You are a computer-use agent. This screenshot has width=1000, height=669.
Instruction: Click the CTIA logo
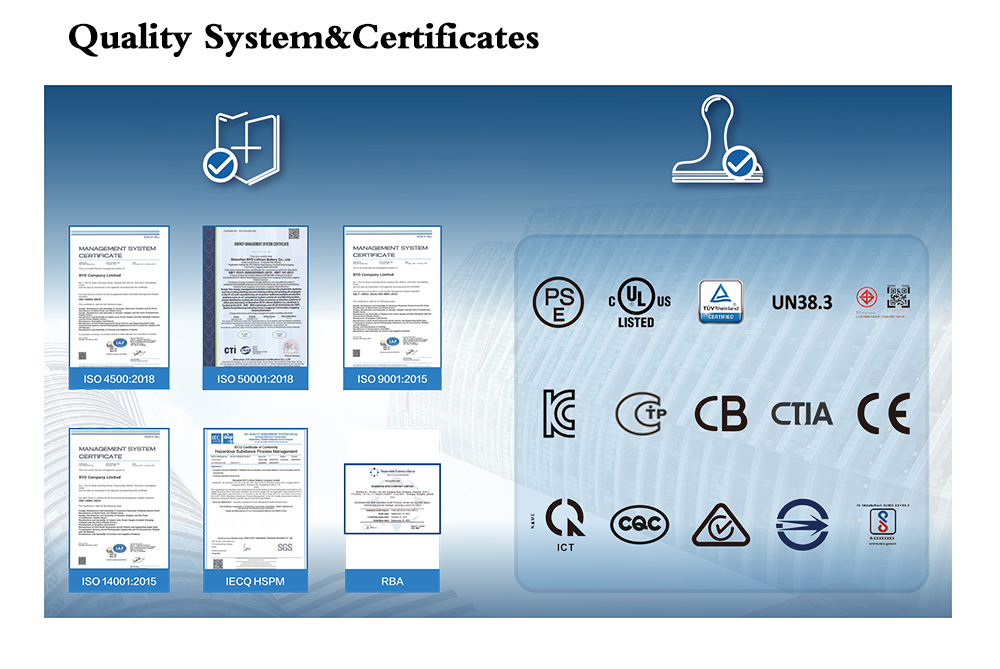point(802,414)
